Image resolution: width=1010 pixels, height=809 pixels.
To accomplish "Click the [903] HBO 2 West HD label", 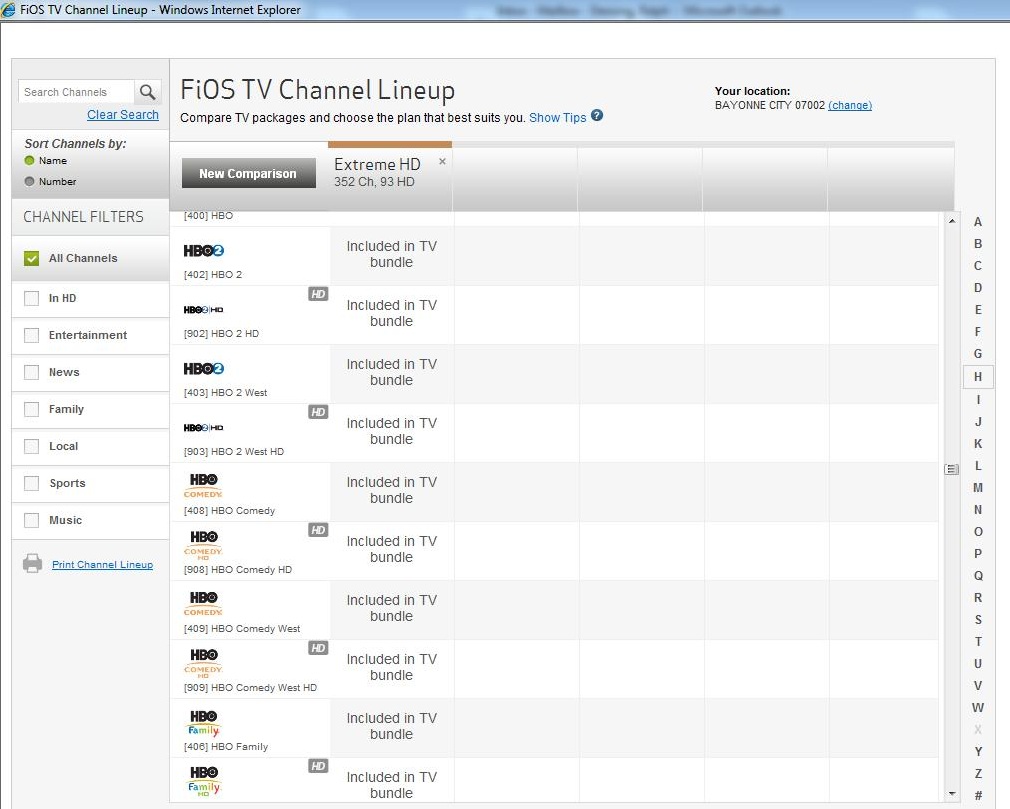I will [x=234, y=452].
